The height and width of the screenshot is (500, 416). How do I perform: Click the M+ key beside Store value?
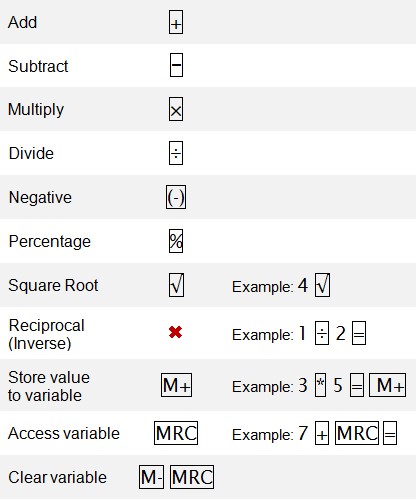[176, 385]
